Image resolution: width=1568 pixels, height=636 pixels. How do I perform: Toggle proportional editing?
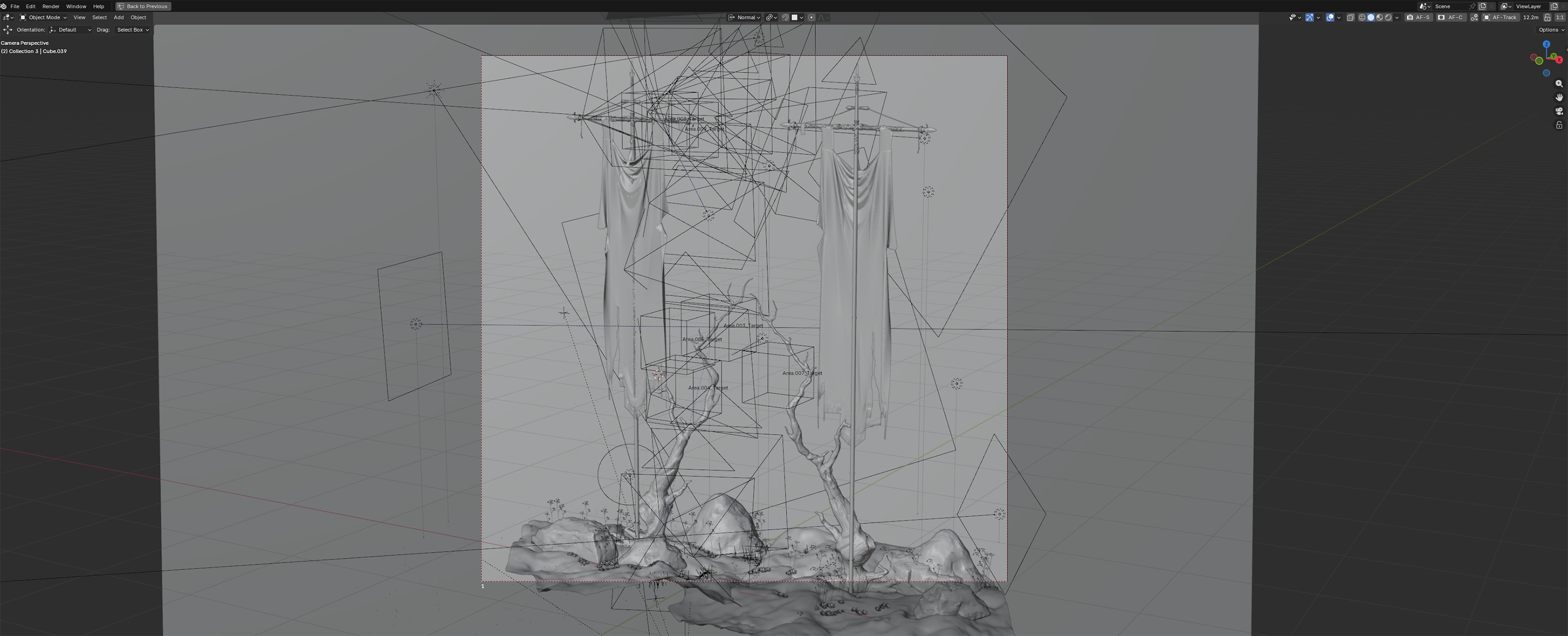click(x=811, y=18)
